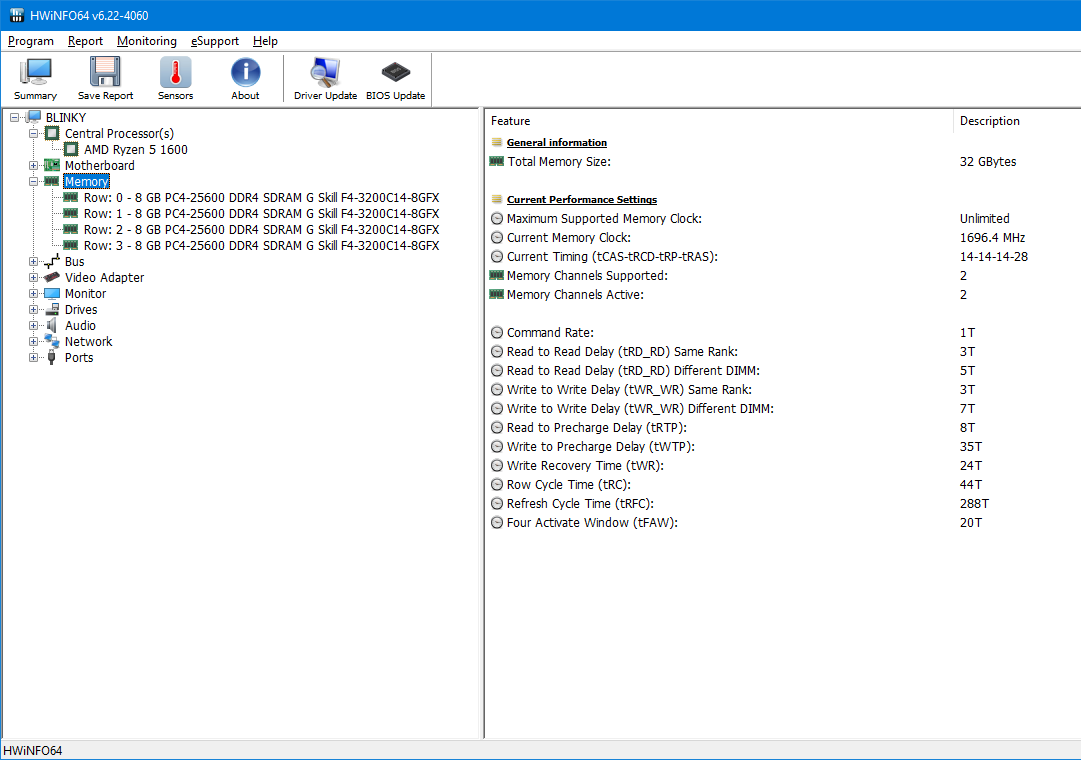Click the Current Performance Settings heading

(x=582, y=199)
